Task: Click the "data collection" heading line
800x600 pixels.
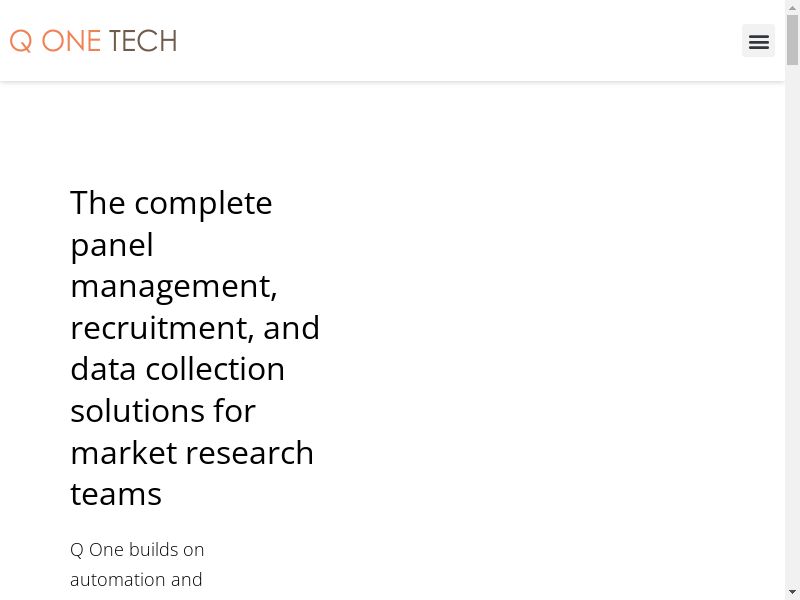Action: click(x=177, y=369)
